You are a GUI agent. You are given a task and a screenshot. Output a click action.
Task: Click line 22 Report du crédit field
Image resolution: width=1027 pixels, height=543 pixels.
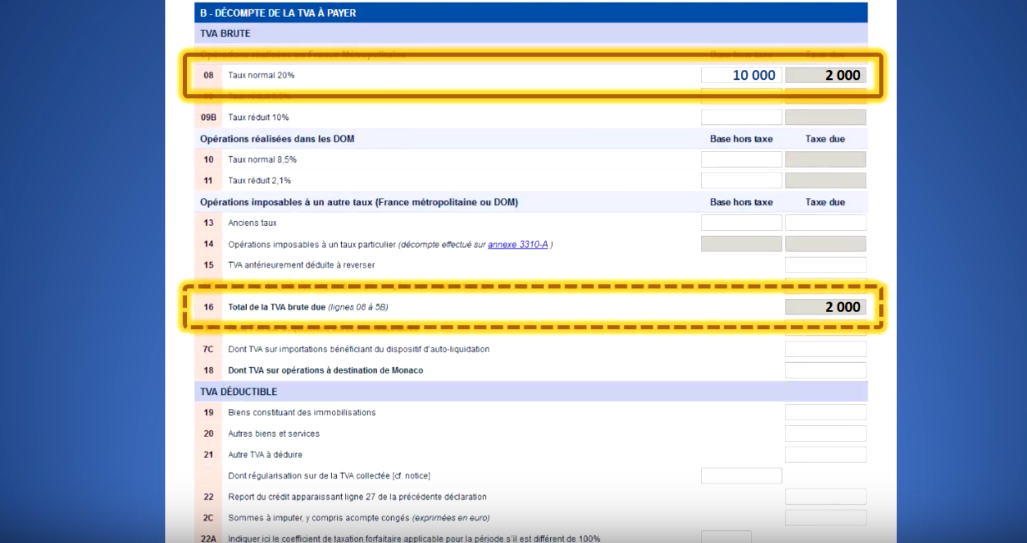pos(825,497)
